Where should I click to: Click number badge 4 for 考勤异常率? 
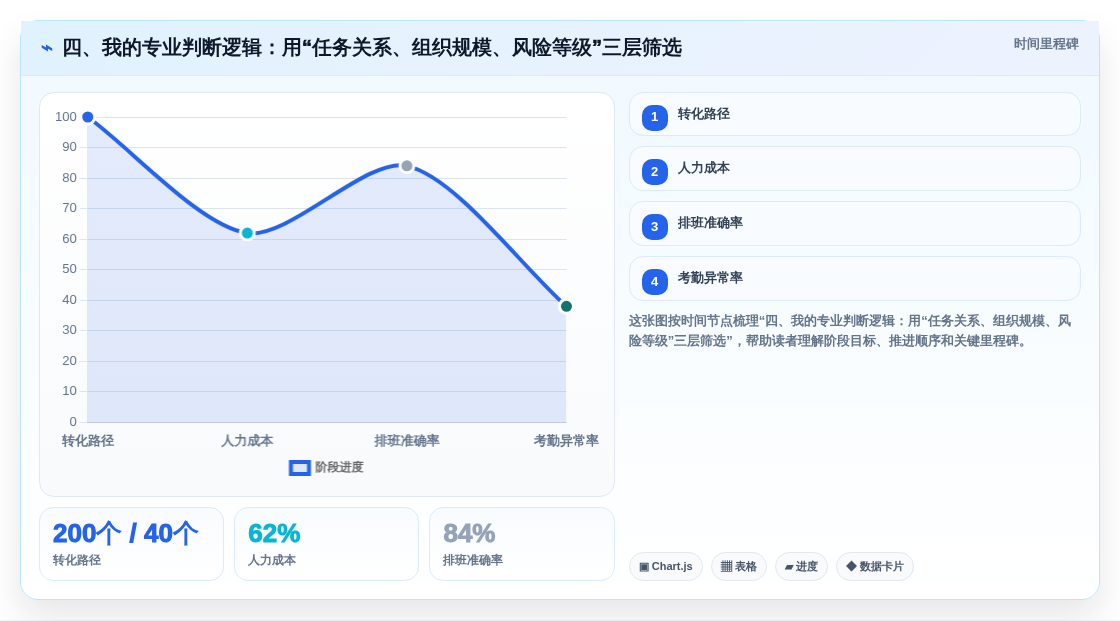coord(654,282)
